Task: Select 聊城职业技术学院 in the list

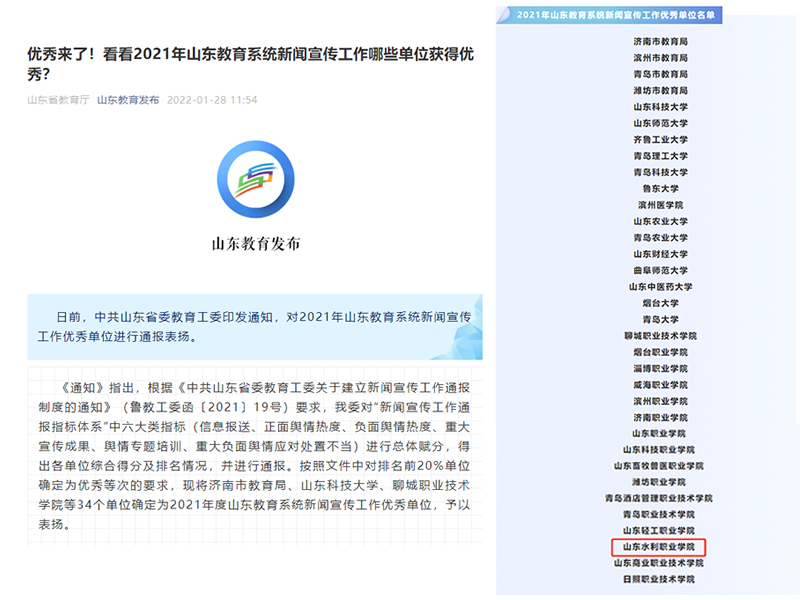Action: [x=660, y=335]
